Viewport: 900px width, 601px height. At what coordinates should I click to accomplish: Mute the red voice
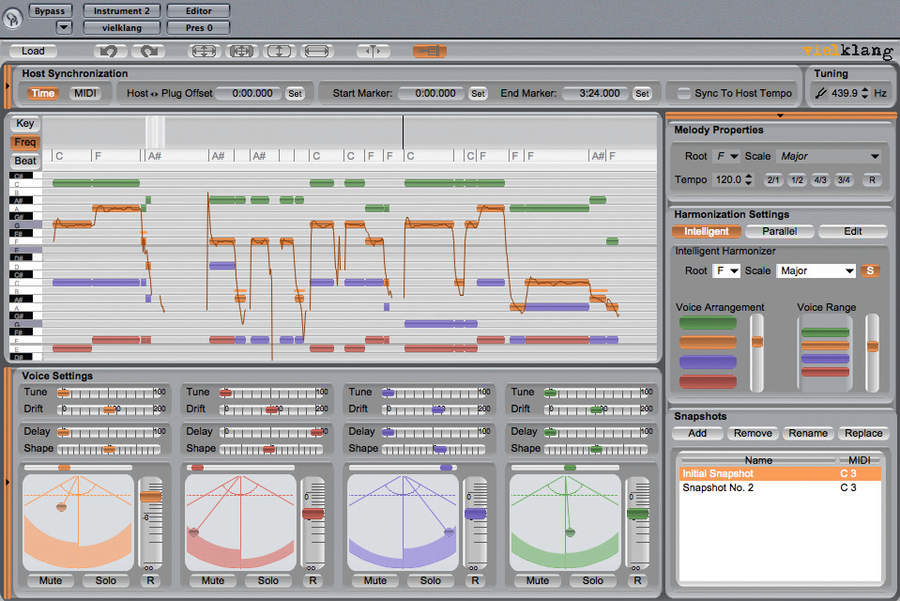point(213,580)
